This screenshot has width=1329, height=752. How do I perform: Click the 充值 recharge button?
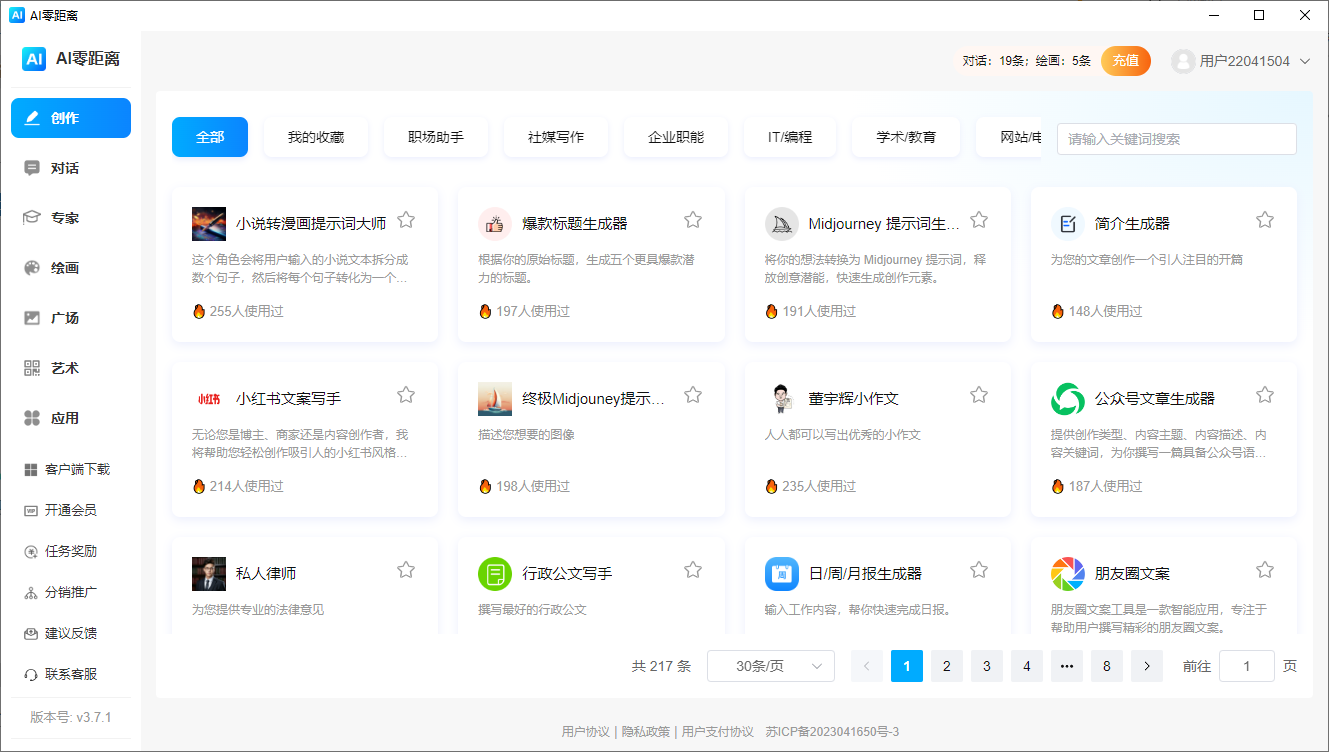(x=1126, y=61)
